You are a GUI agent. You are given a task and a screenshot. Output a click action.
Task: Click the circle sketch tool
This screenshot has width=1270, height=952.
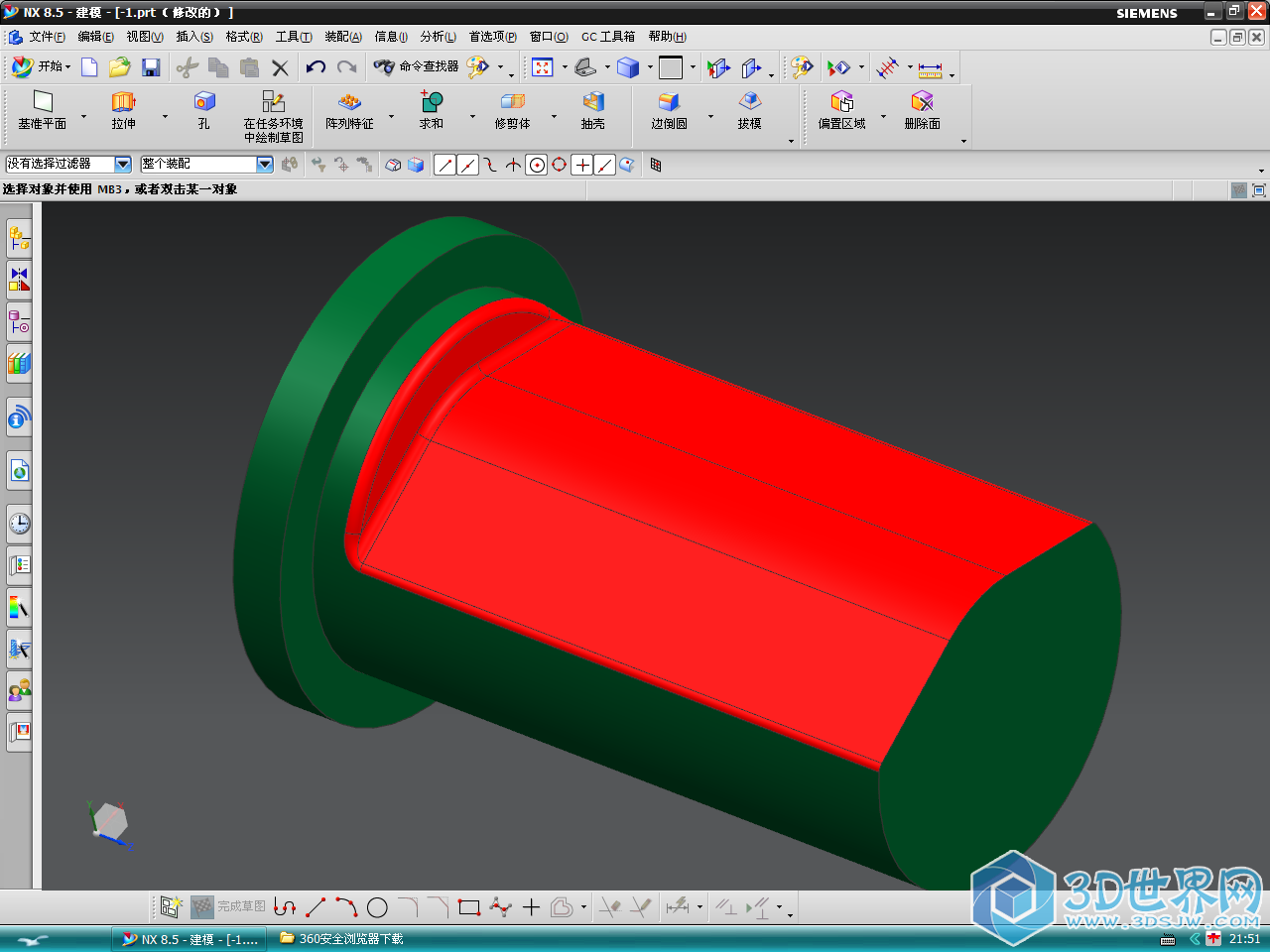(x=377, y=907)
